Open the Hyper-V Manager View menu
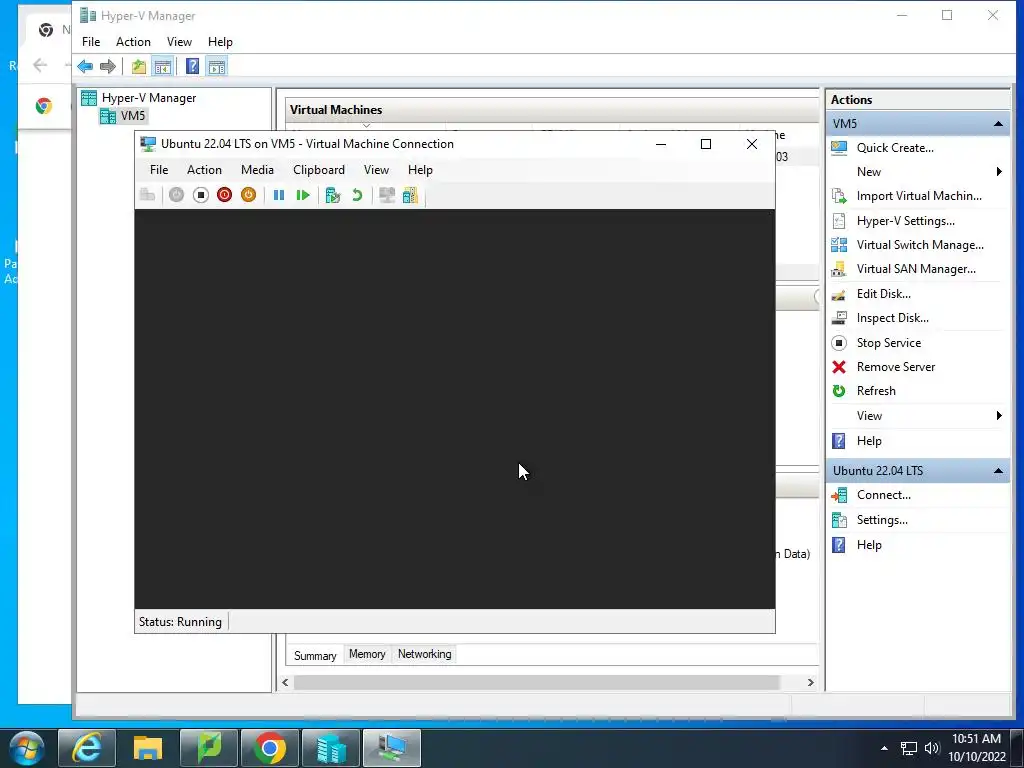Viewport: 1024px width, 768px height. (179, 42)
